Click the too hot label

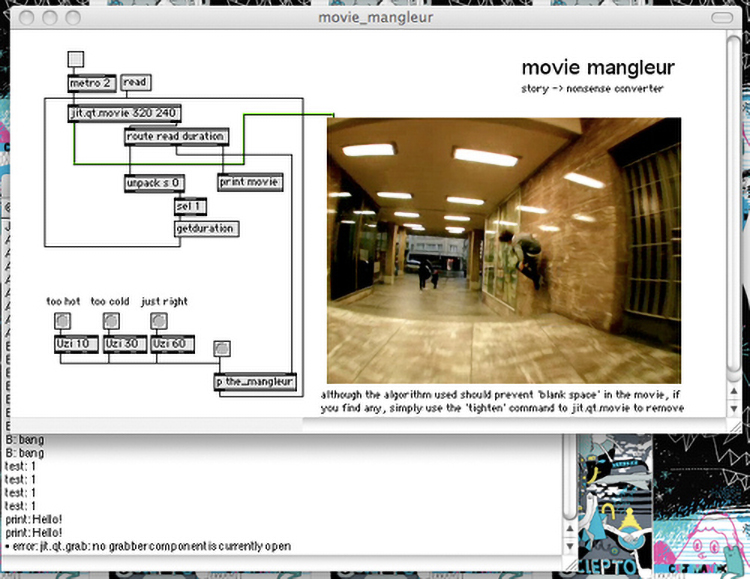[x=63, y=301]
